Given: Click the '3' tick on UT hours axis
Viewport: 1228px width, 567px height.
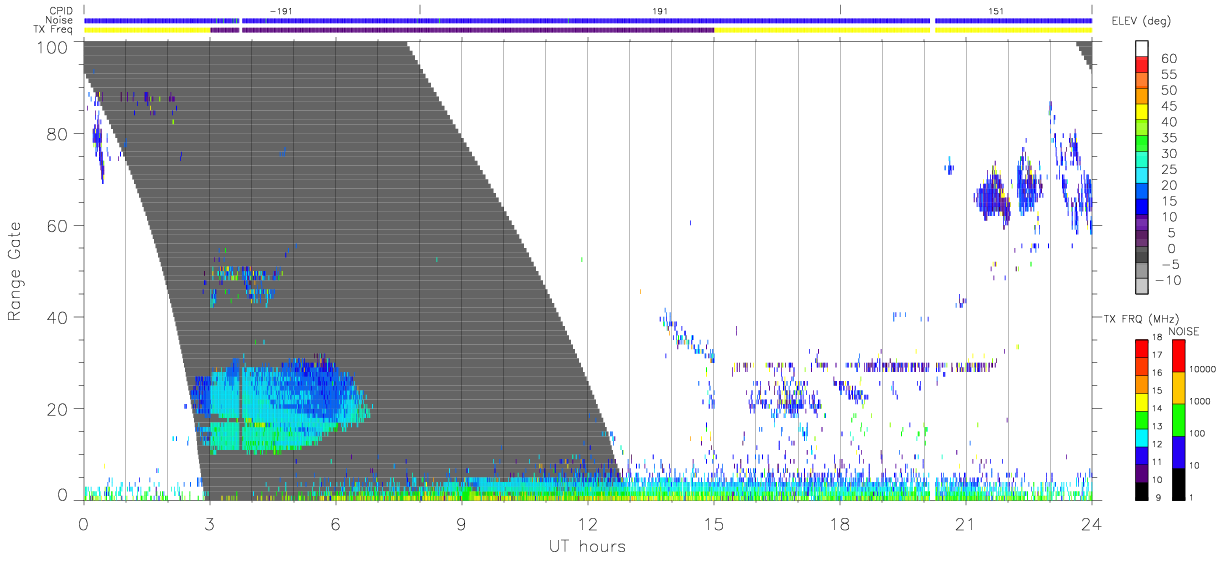Looking at the screenshot, I should 209,524.
